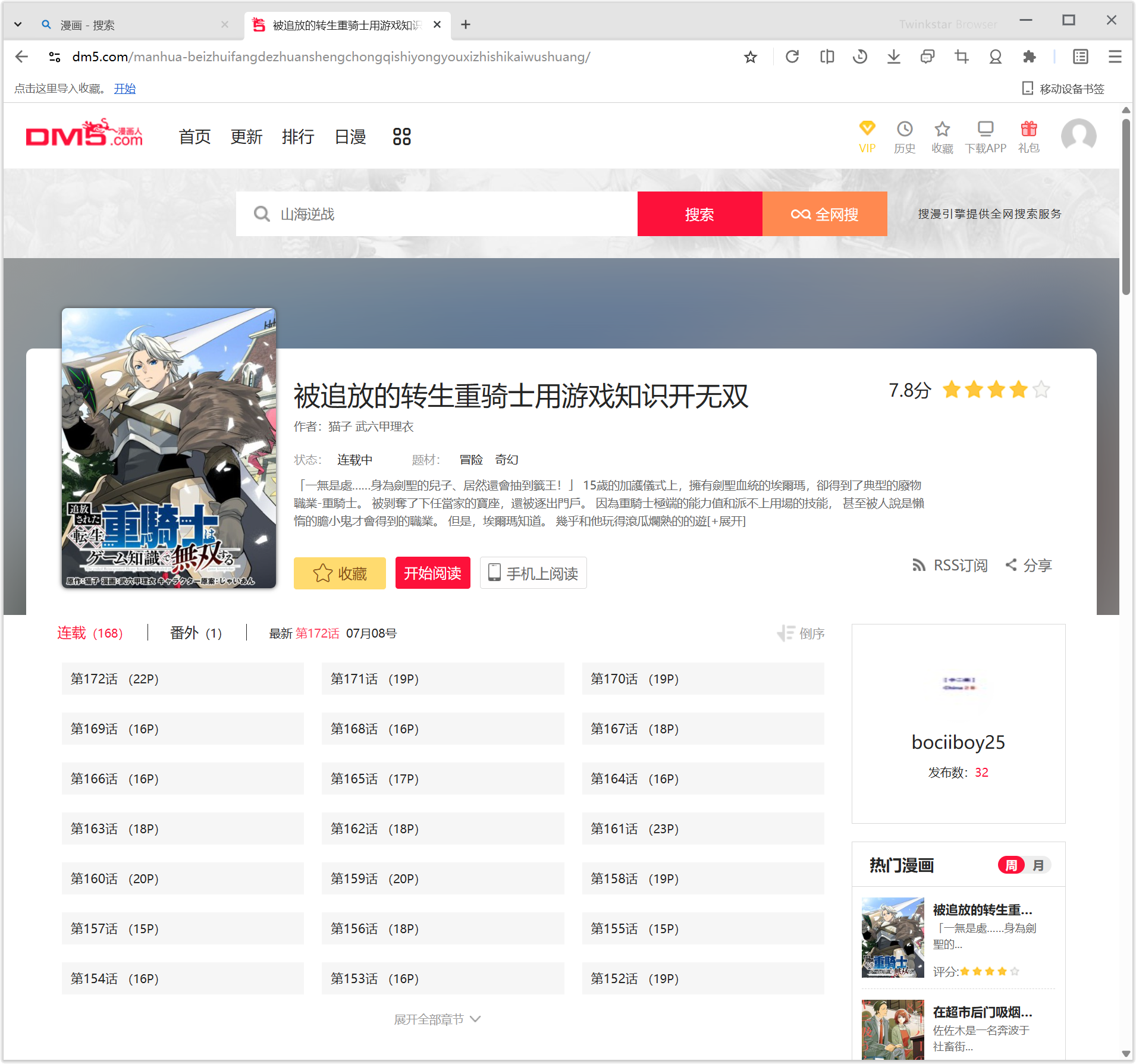Subscribe via RSS订阅
This screenshot has width=1136, height=1064.
click(950, 565)
